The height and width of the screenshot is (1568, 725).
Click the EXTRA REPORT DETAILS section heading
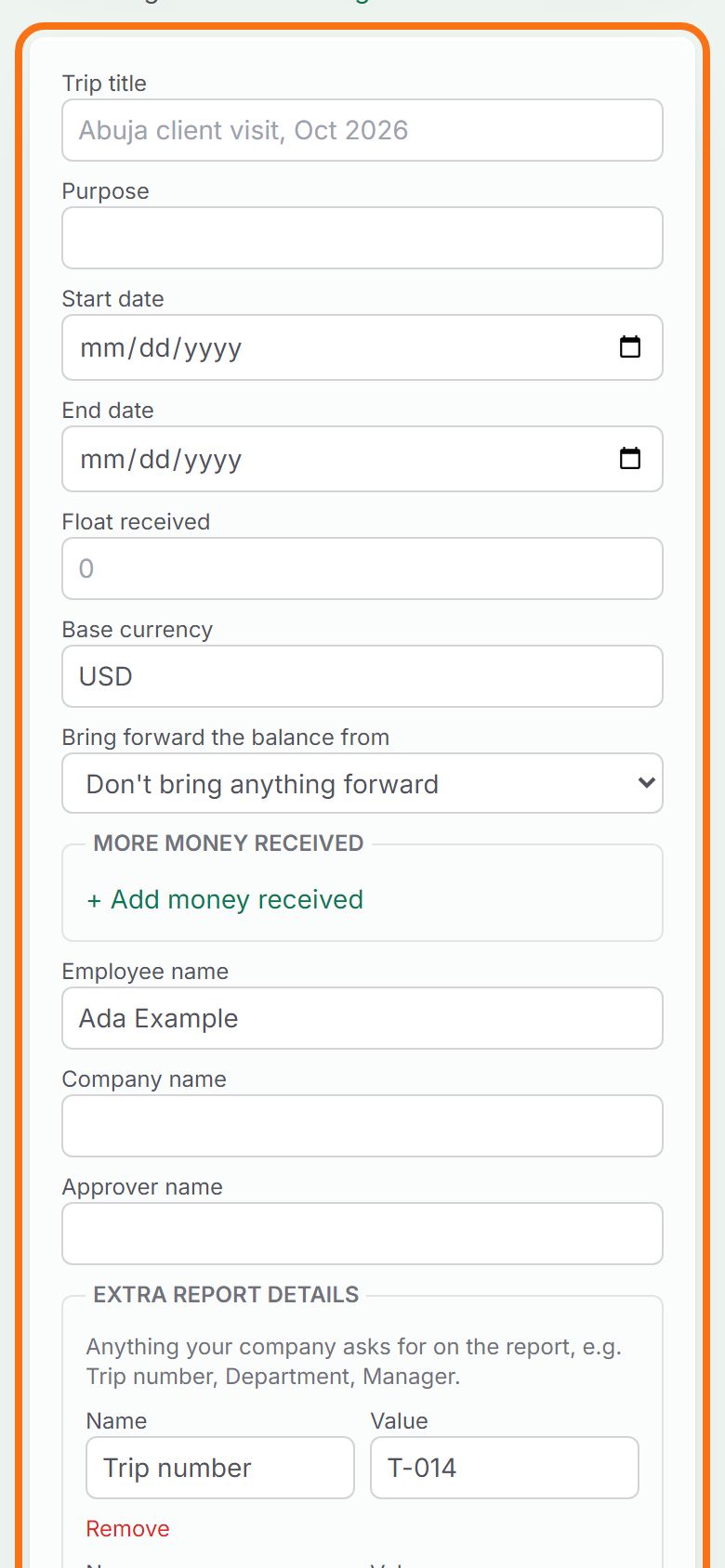pyautogui.click(x=226, y=1294)
